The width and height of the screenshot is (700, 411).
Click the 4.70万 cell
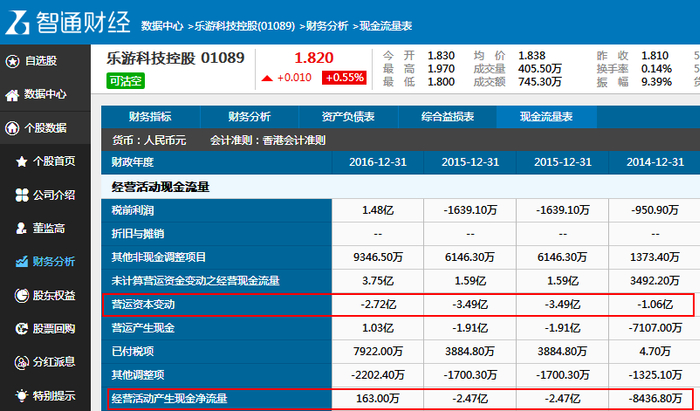tap(654, 352)
